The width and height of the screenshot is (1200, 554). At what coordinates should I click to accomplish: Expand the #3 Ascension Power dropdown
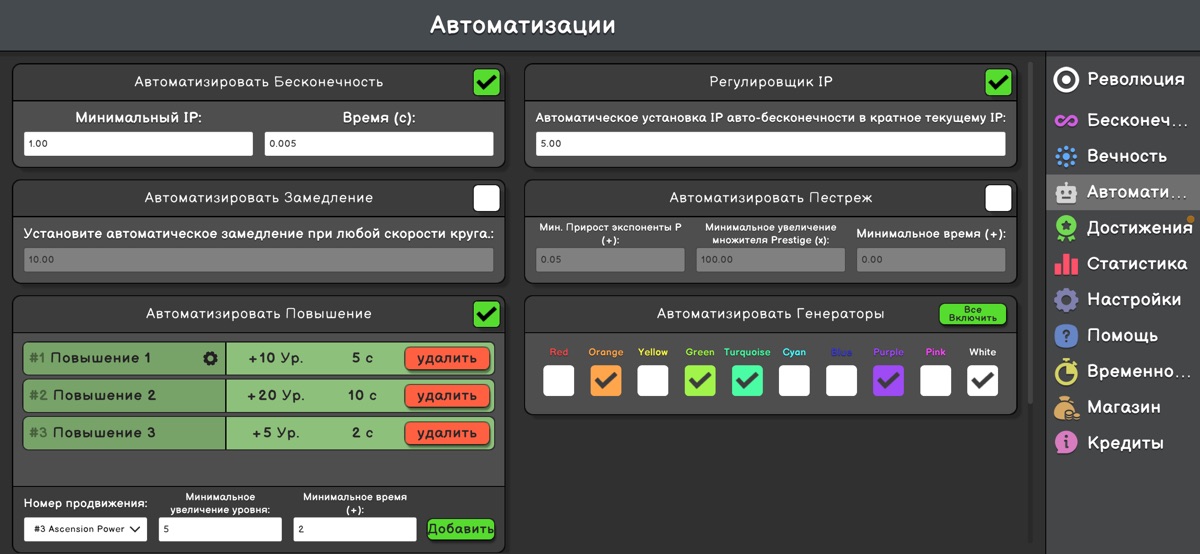coord(85,529)
